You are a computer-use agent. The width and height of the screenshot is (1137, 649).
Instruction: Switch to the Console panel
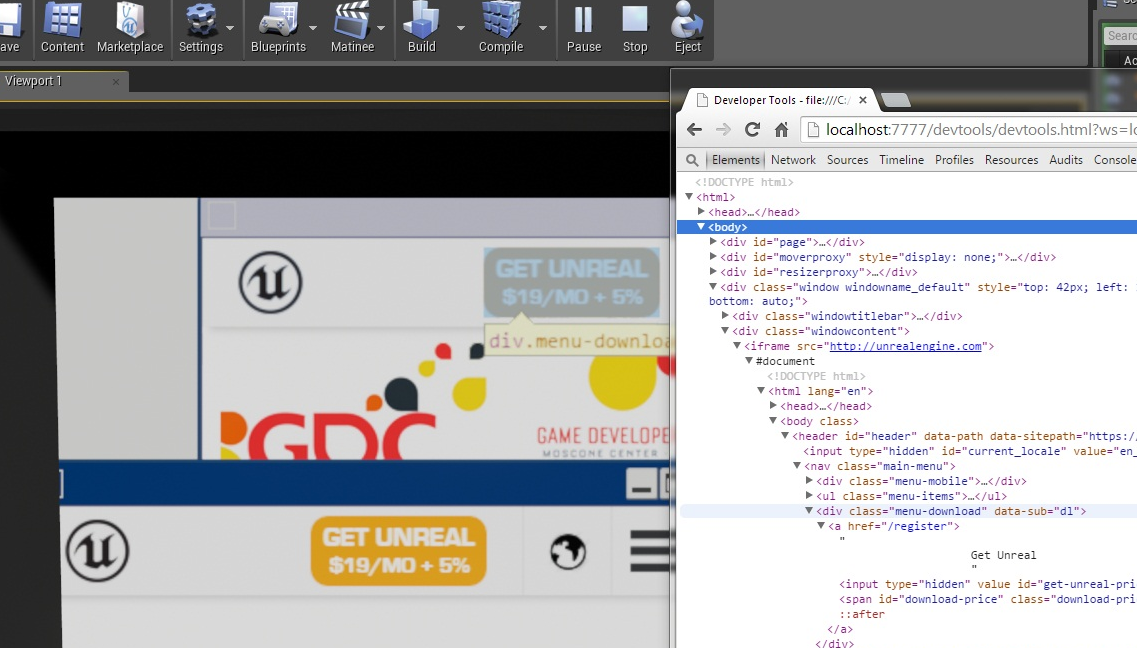pos(1115,160)
